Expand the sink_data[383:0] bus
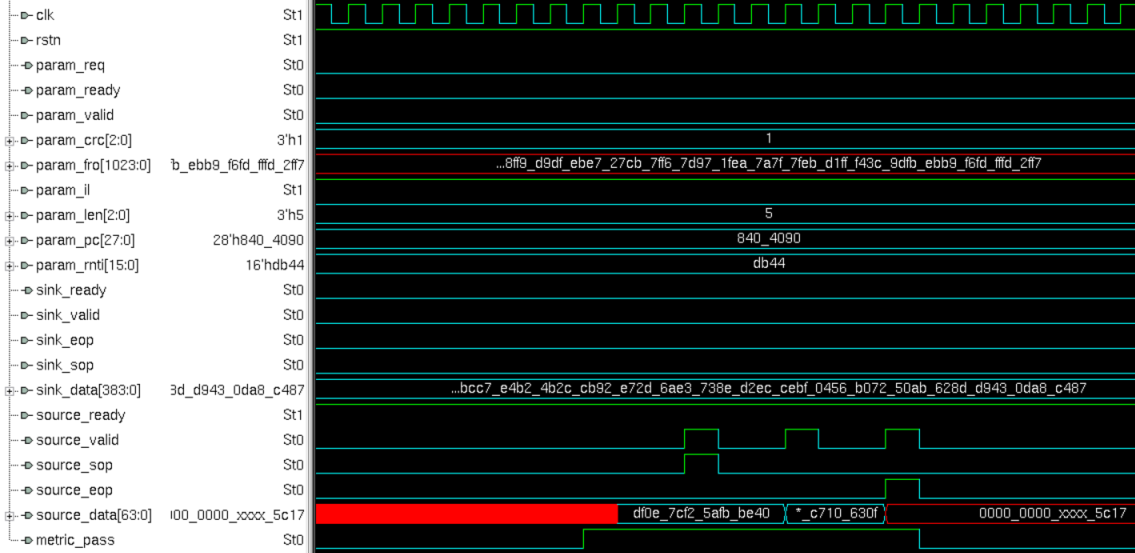The image size is (1135, 553). pyautogui.click(x=9, y=390)
